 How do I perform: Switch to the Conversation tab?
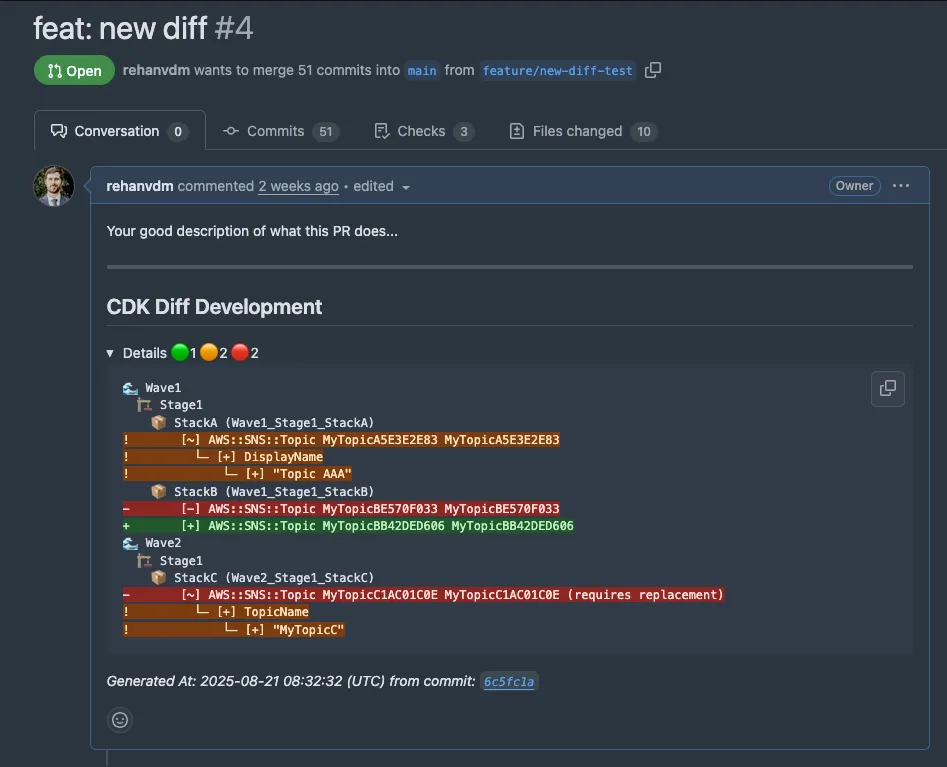coord(120,131)
